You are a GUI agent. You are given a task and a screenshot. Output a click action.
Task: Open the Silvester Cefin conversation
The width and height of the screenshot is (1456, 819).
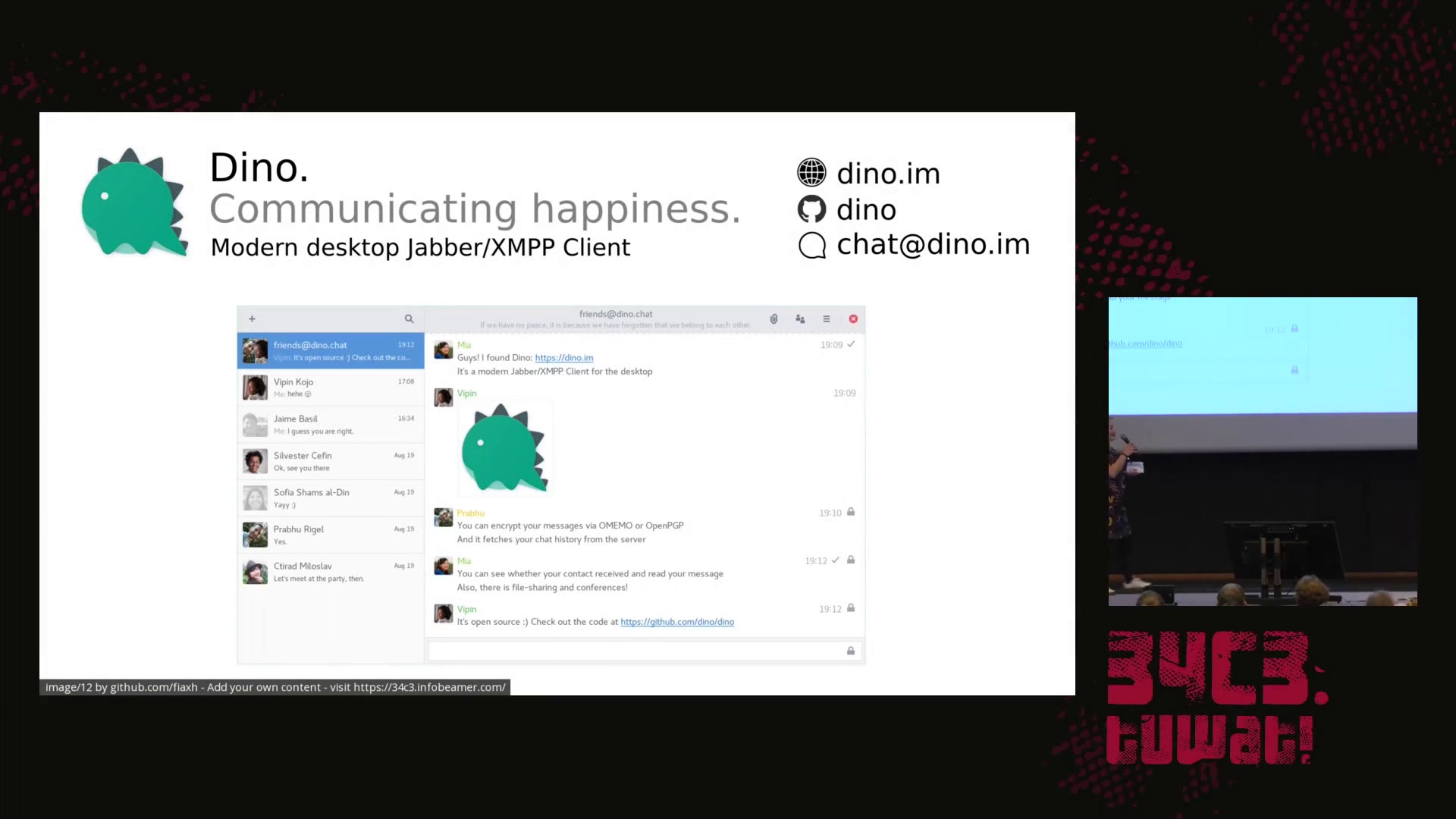point(331,461)
